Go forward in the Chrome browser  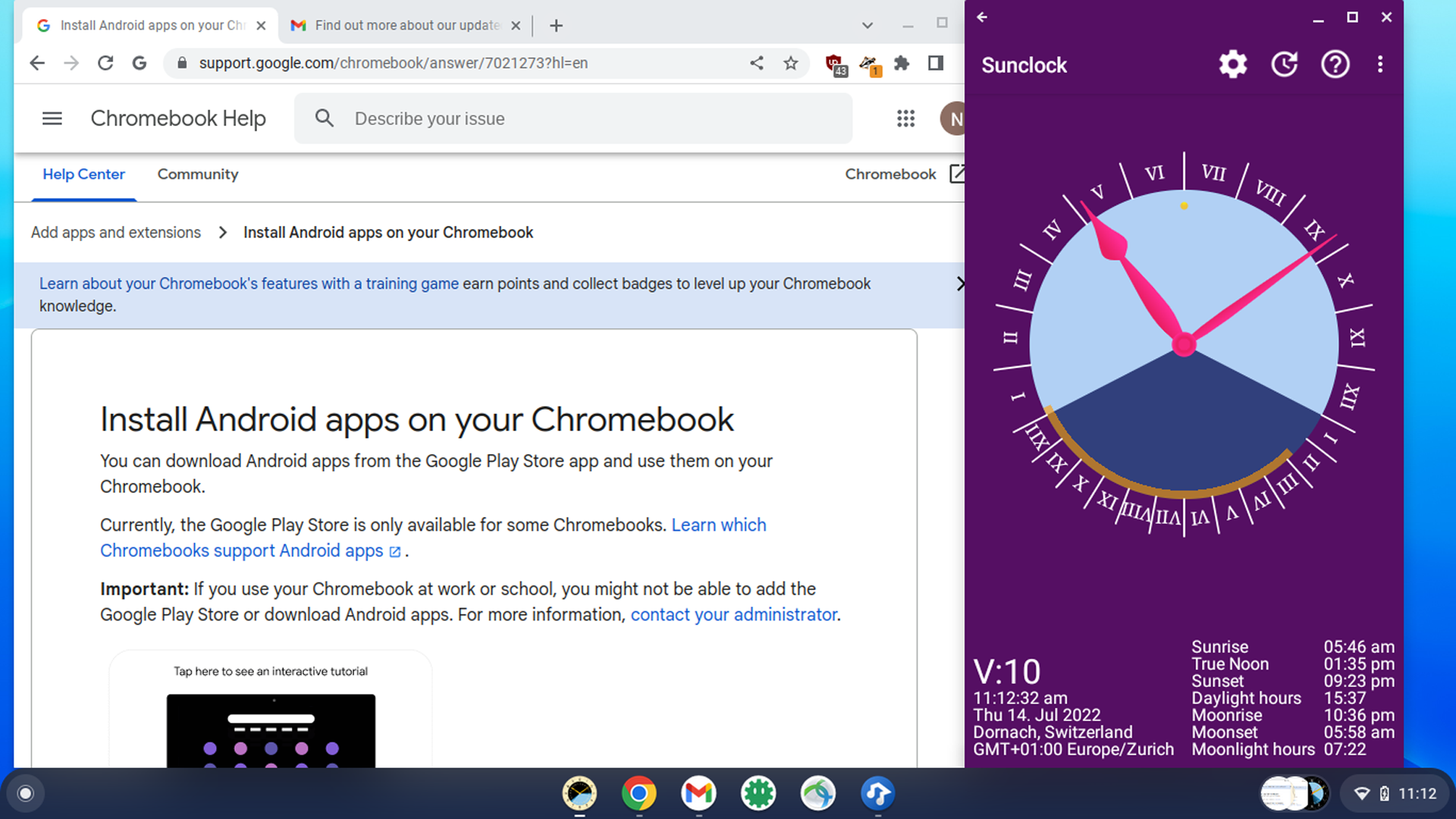pyautogui.click(x=71, y=63)
